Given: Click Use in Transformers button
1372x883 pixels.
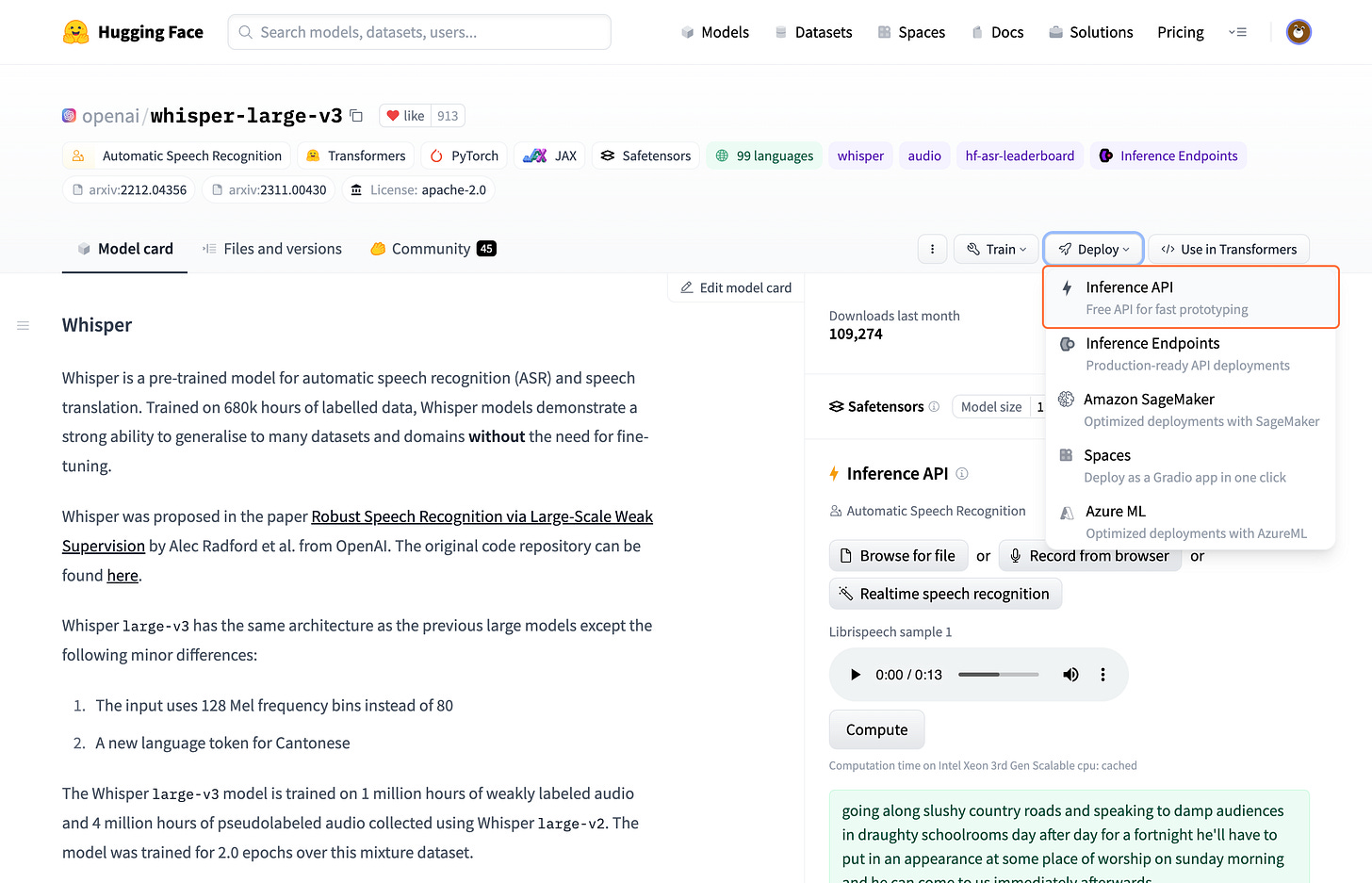Looking at the screenshot, I should click(x=1229, y=249).
